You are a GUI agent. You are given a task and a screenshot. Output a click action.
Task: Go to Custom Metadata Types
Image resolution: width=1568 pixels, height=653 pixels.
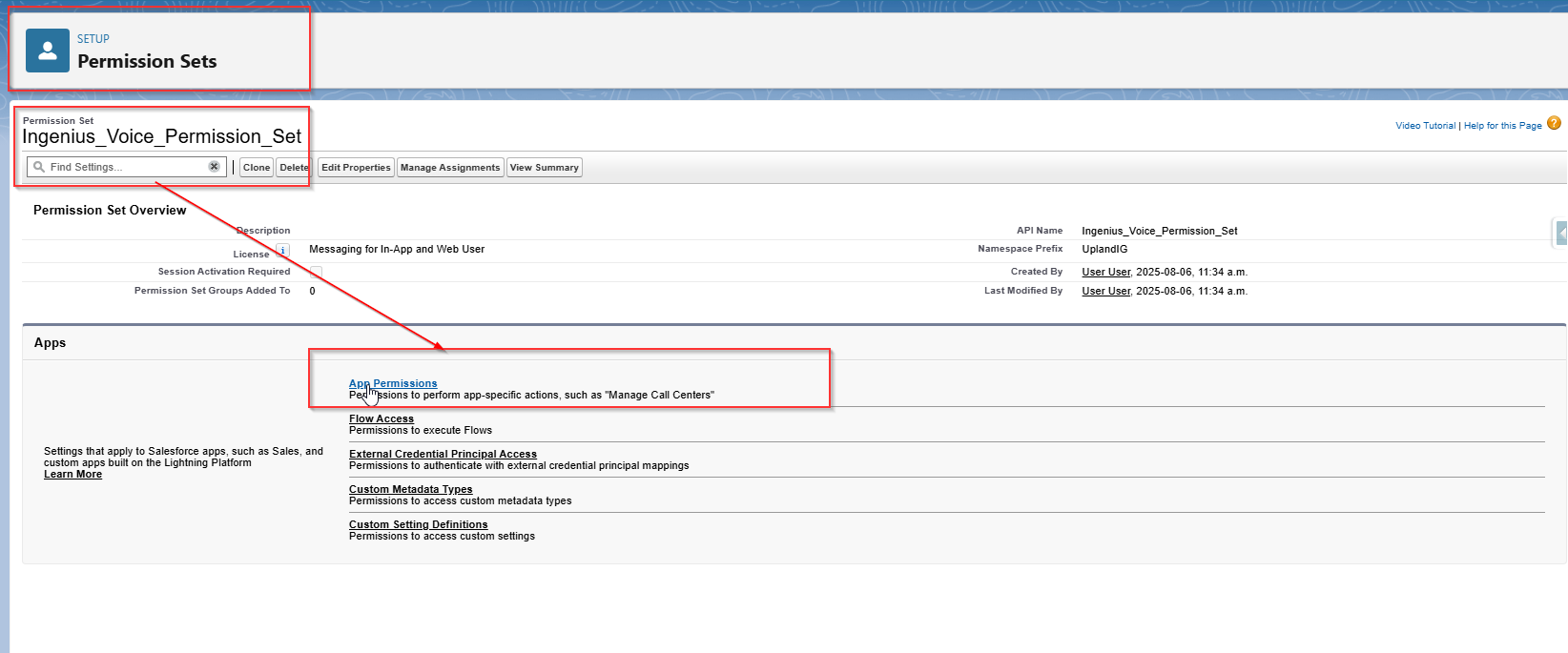[x=410, y=489]
